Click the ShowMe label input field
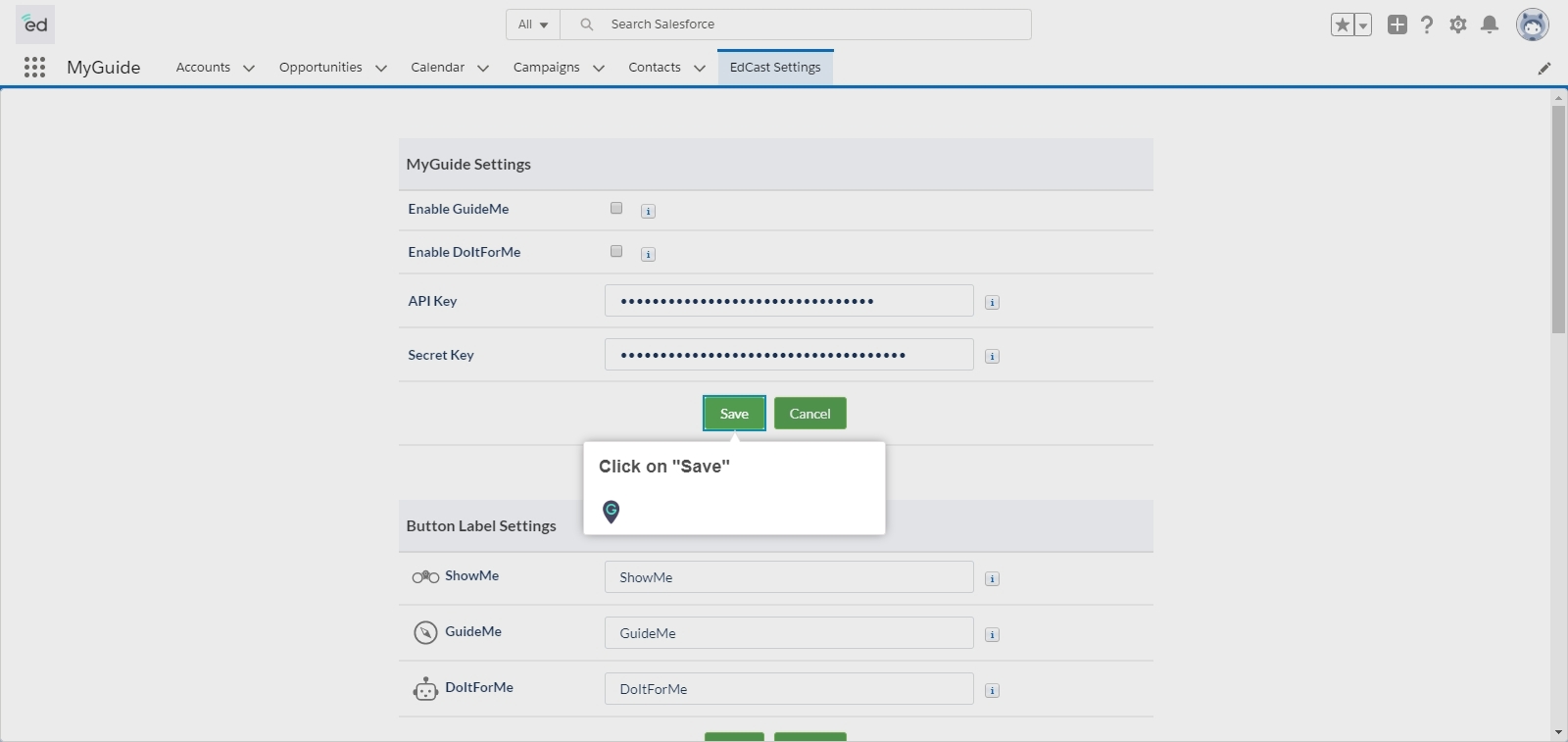This screenshot has width=1568, height=742. pos(789,577)
